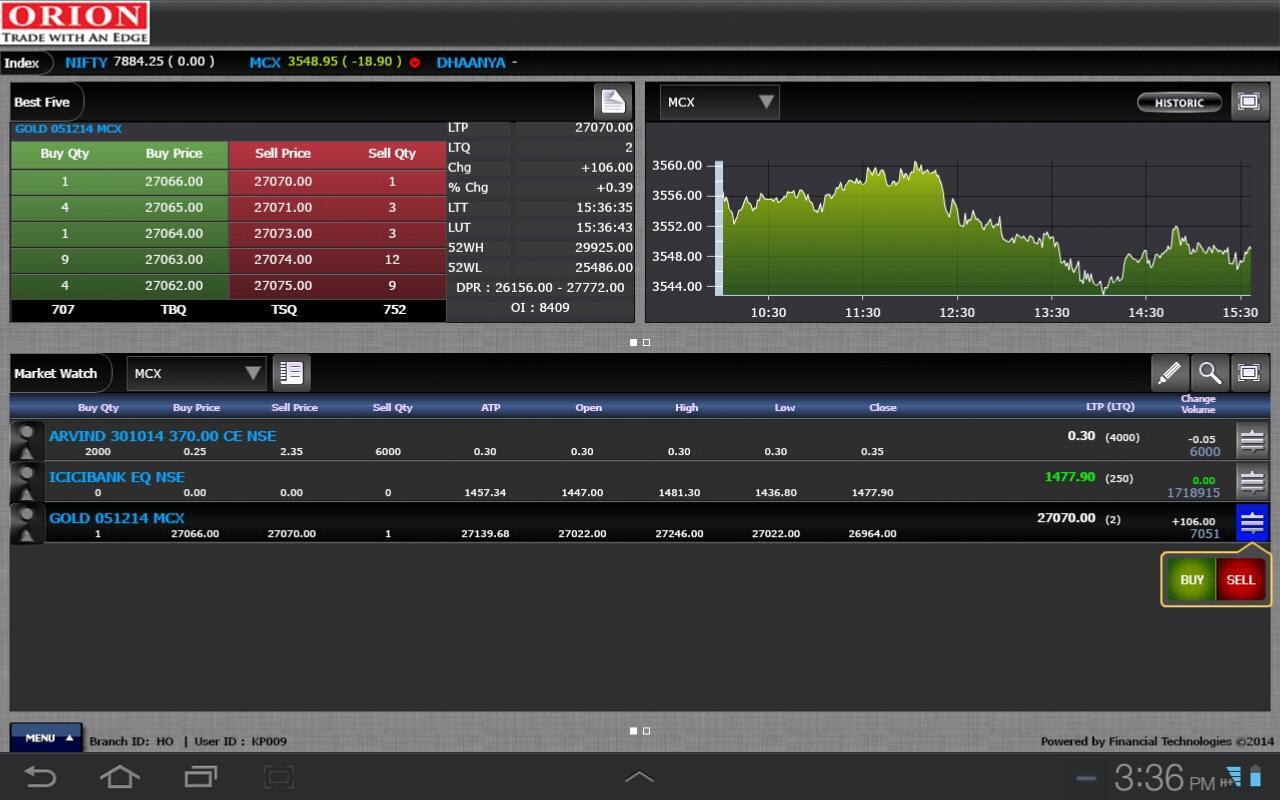The image size is (1280, 800).
Task: Expand the MCX chart using its fullscreen icon
Action: point(1249,101)
